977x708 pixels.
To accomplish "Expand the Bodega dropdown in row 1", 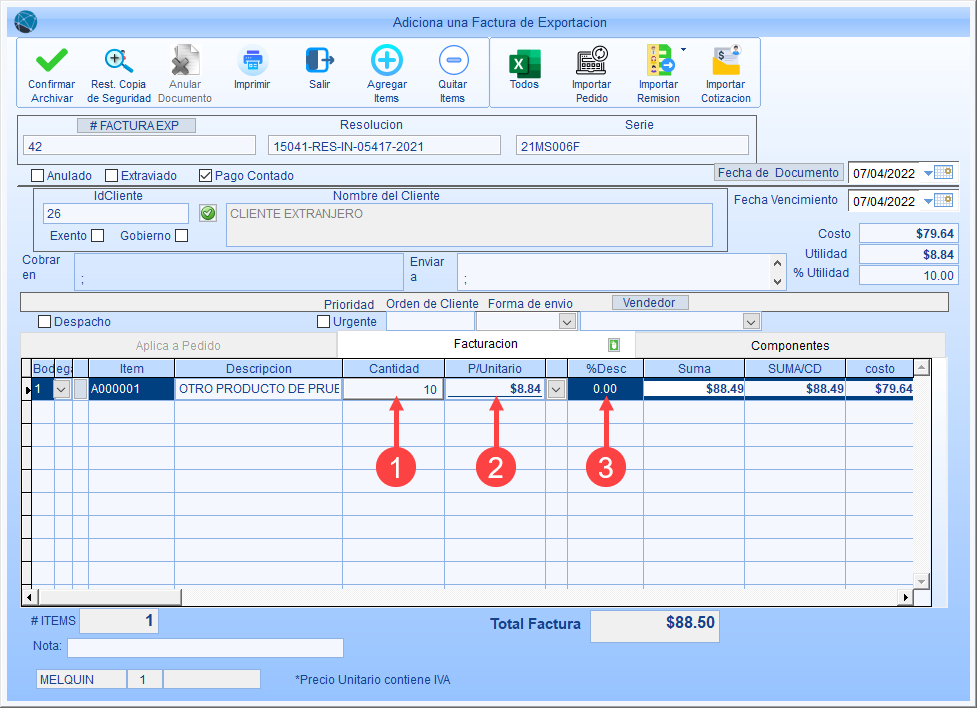I will click(61, 390).
